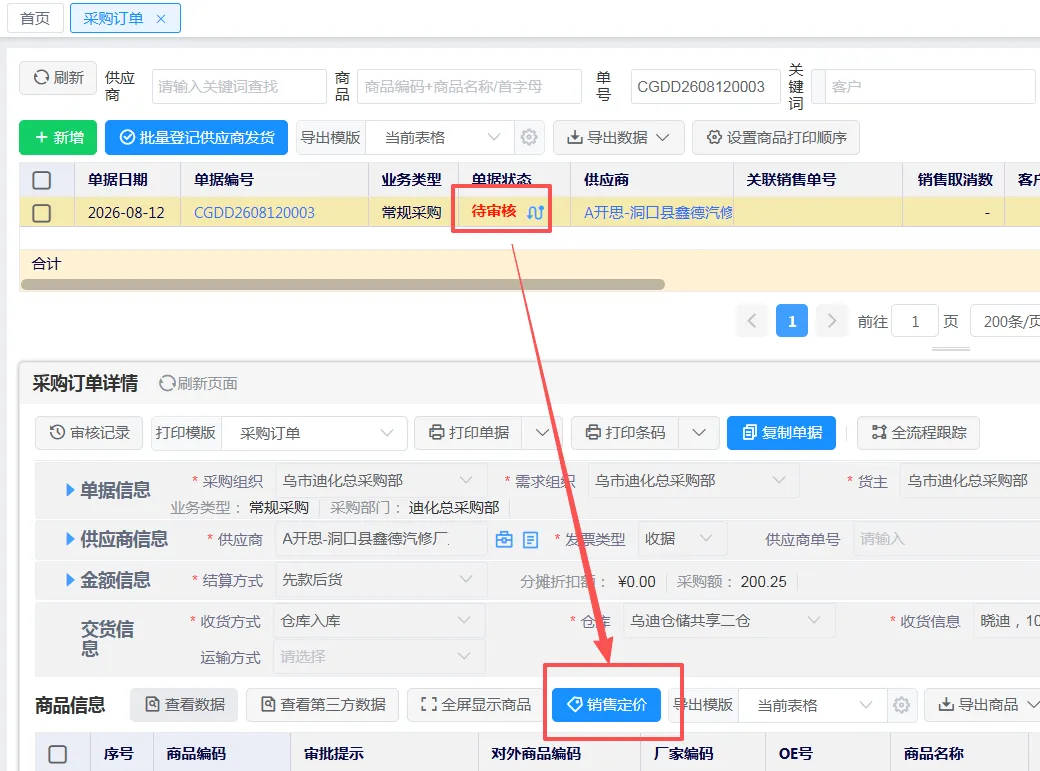Click 全屏显示商品 button
This screenshot has width=1040, height=771.
click(476, 705)
